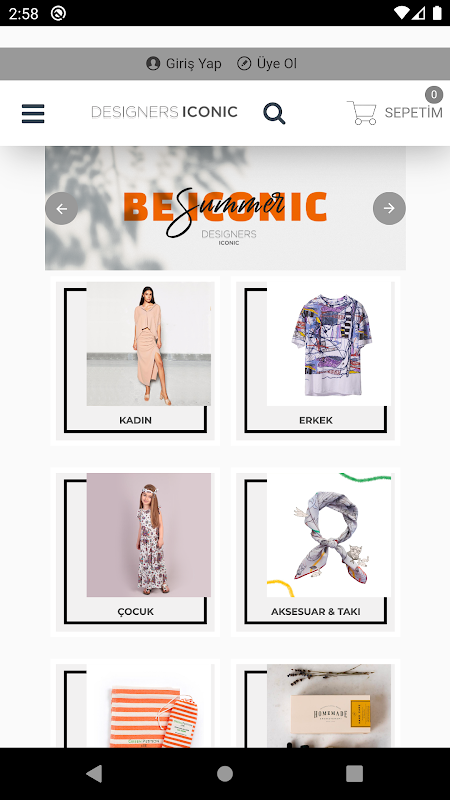This screenshot has height=800, width=450.
Task: Advance to next banner slide arrow
Action: (x=389, y=208)
